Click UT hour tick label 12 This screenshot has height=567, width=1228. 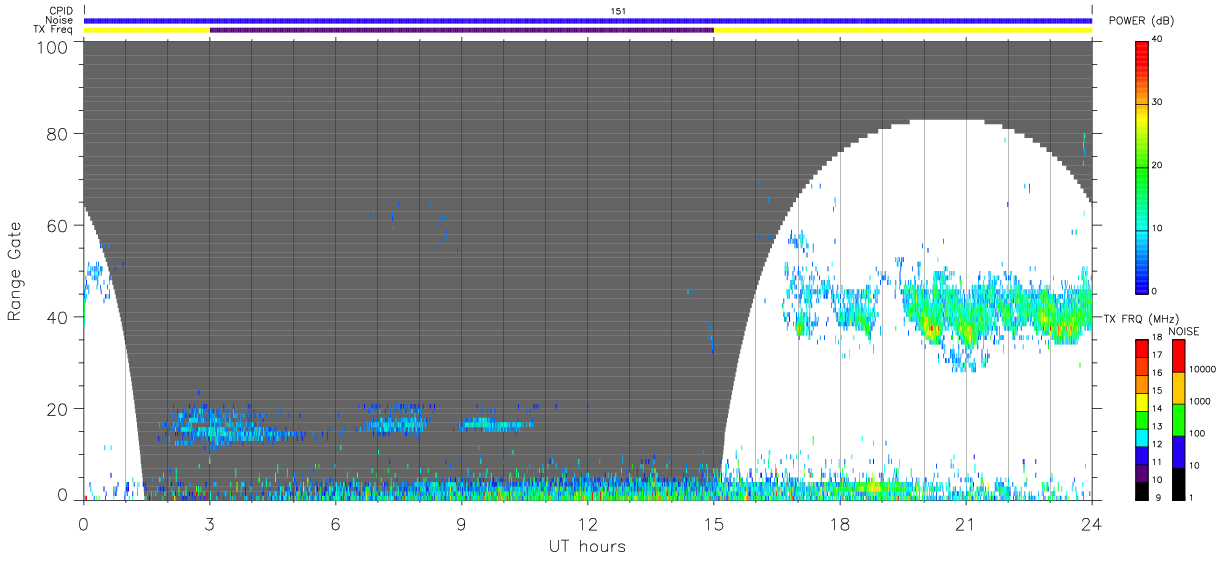click(x=588, y=523)
